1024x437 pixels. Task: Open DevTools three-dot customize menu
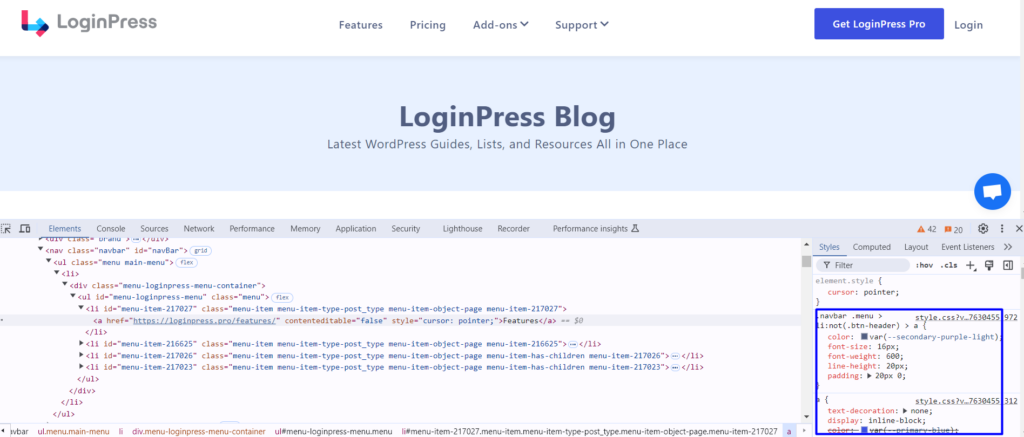pos(1002,229)
